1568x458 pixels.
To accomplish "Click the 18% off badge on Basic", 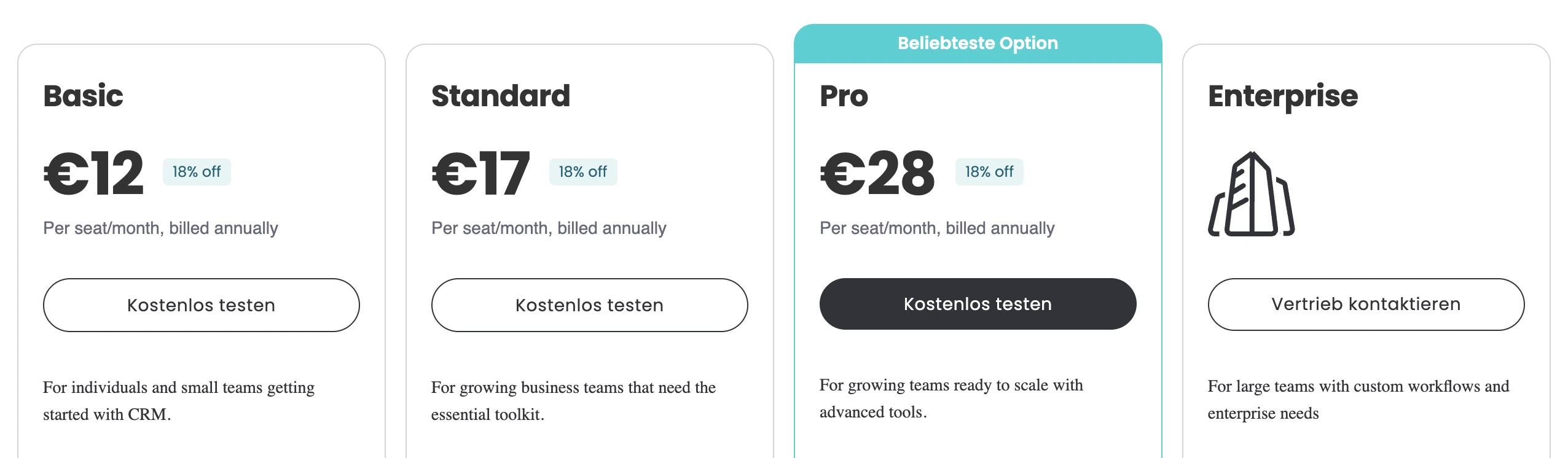I will 197,172.
